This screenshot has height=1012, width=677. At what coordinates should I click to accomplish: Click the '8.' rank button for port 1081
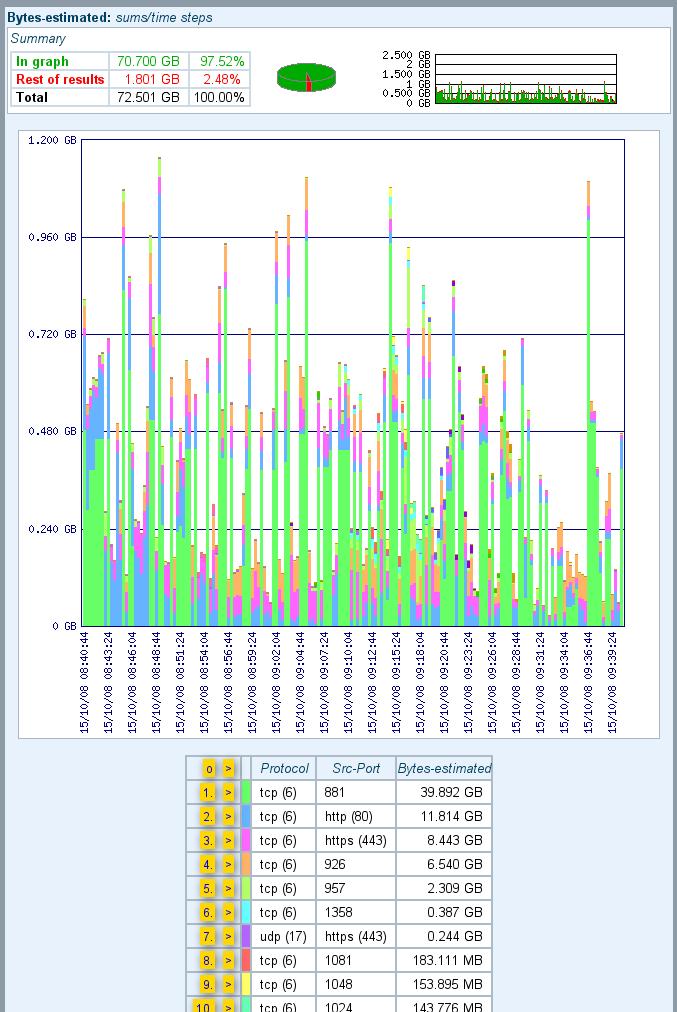[x=207, y=960]
